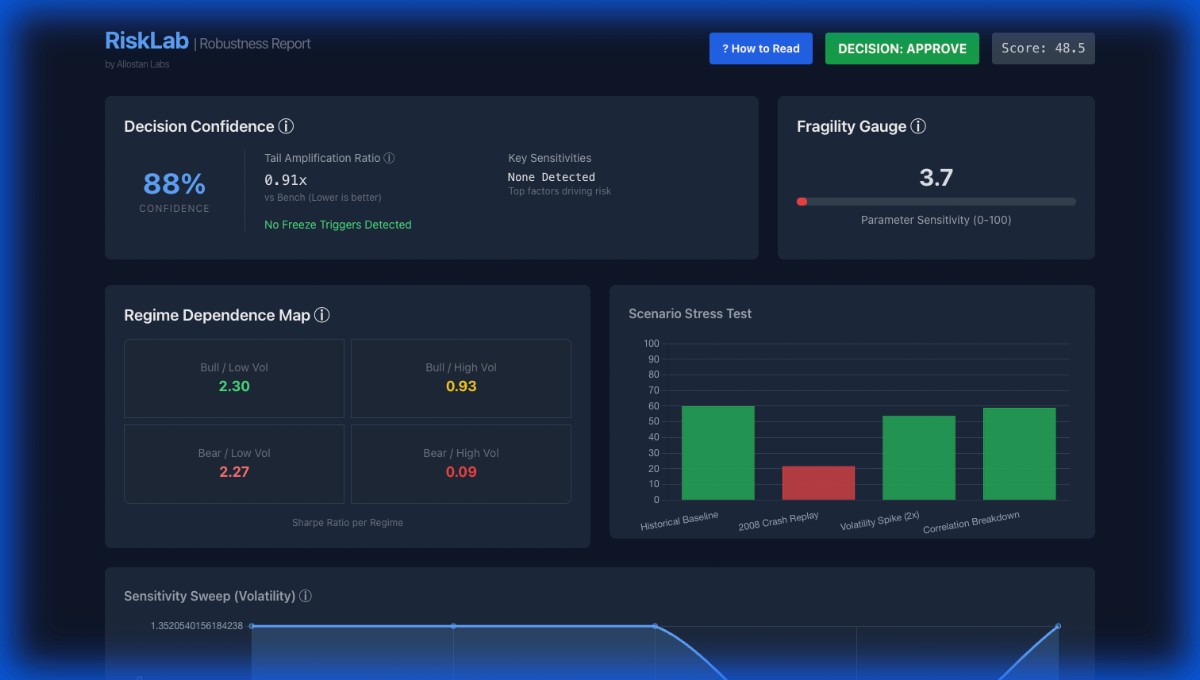
Task: Click the Volatility Spike (2x) bar
Action: [x=919, y=458]
